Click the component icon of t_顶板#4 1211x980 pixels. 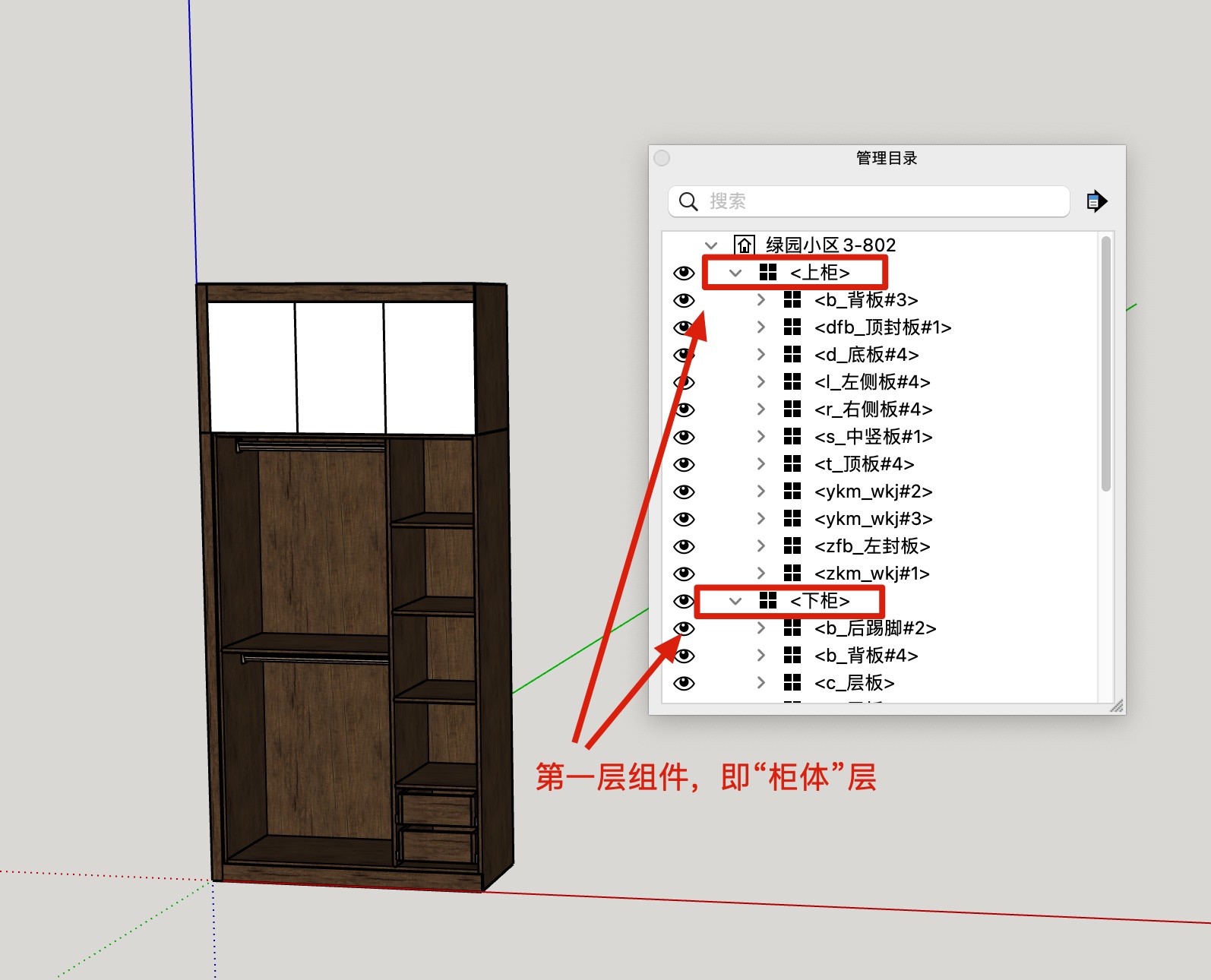tap(792, 463)
